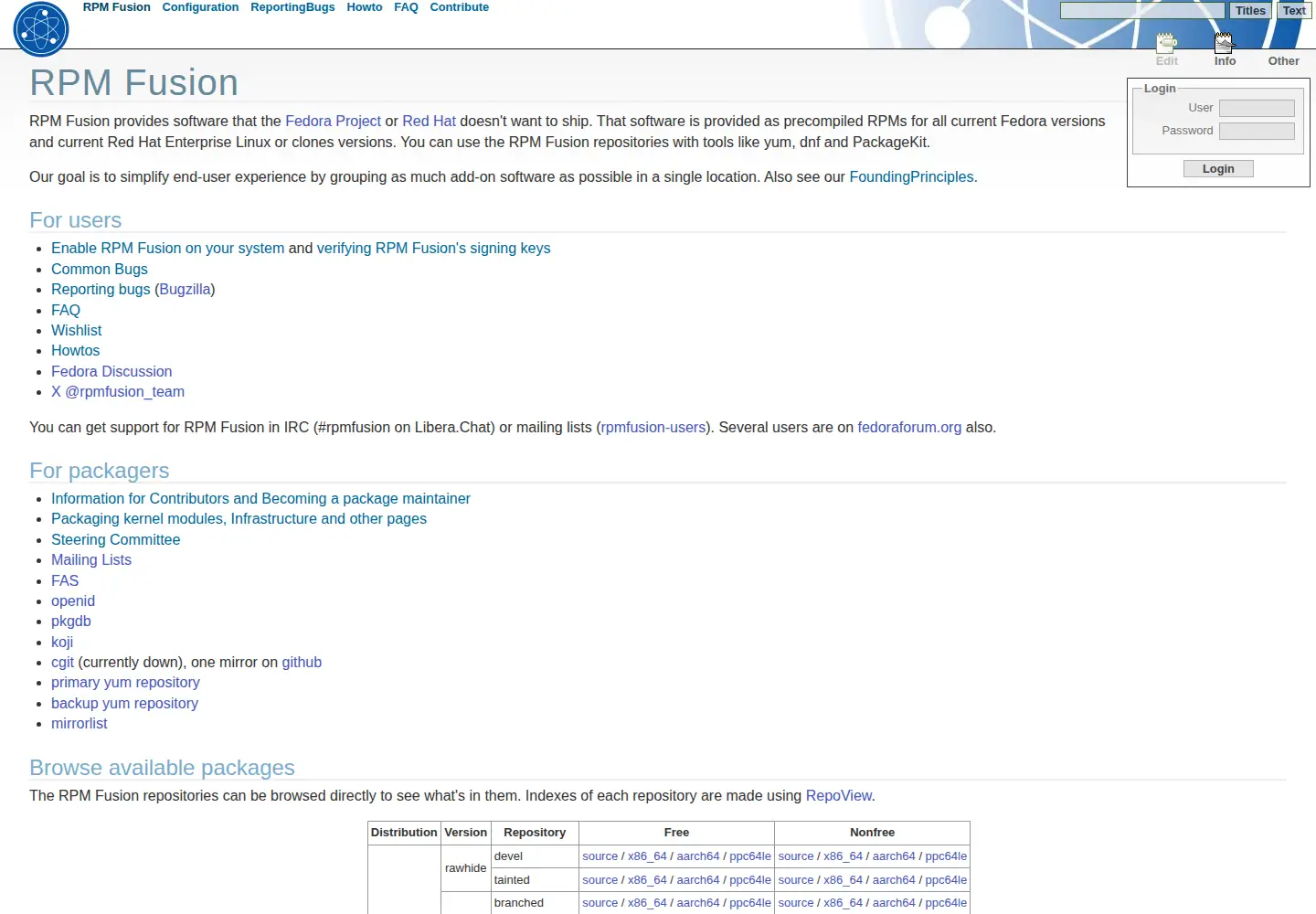
Task: Open verifying RPM Fusion's signing keys link
Action: 433,248
